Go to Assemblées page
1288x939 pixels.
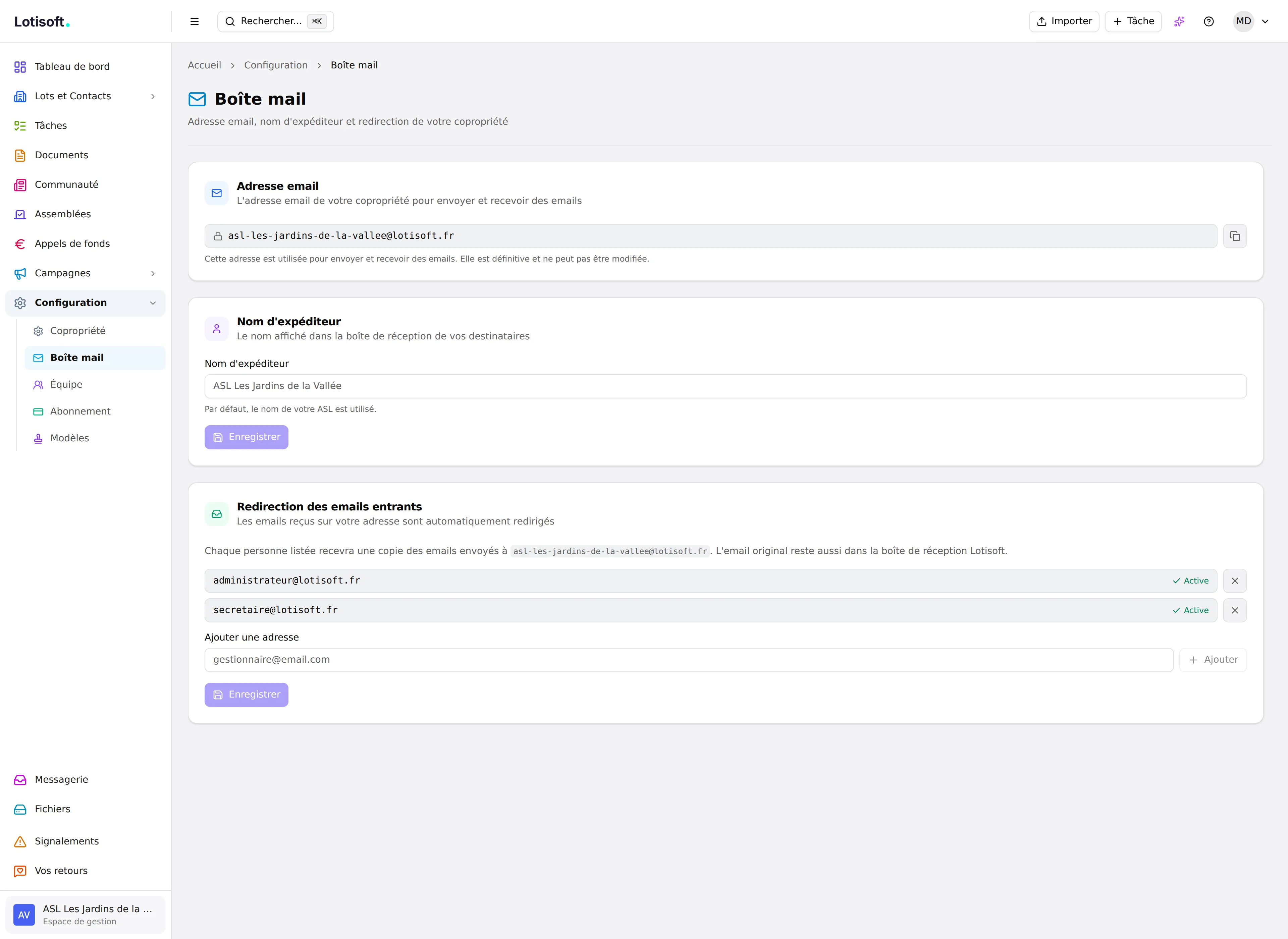pos(85,214)
